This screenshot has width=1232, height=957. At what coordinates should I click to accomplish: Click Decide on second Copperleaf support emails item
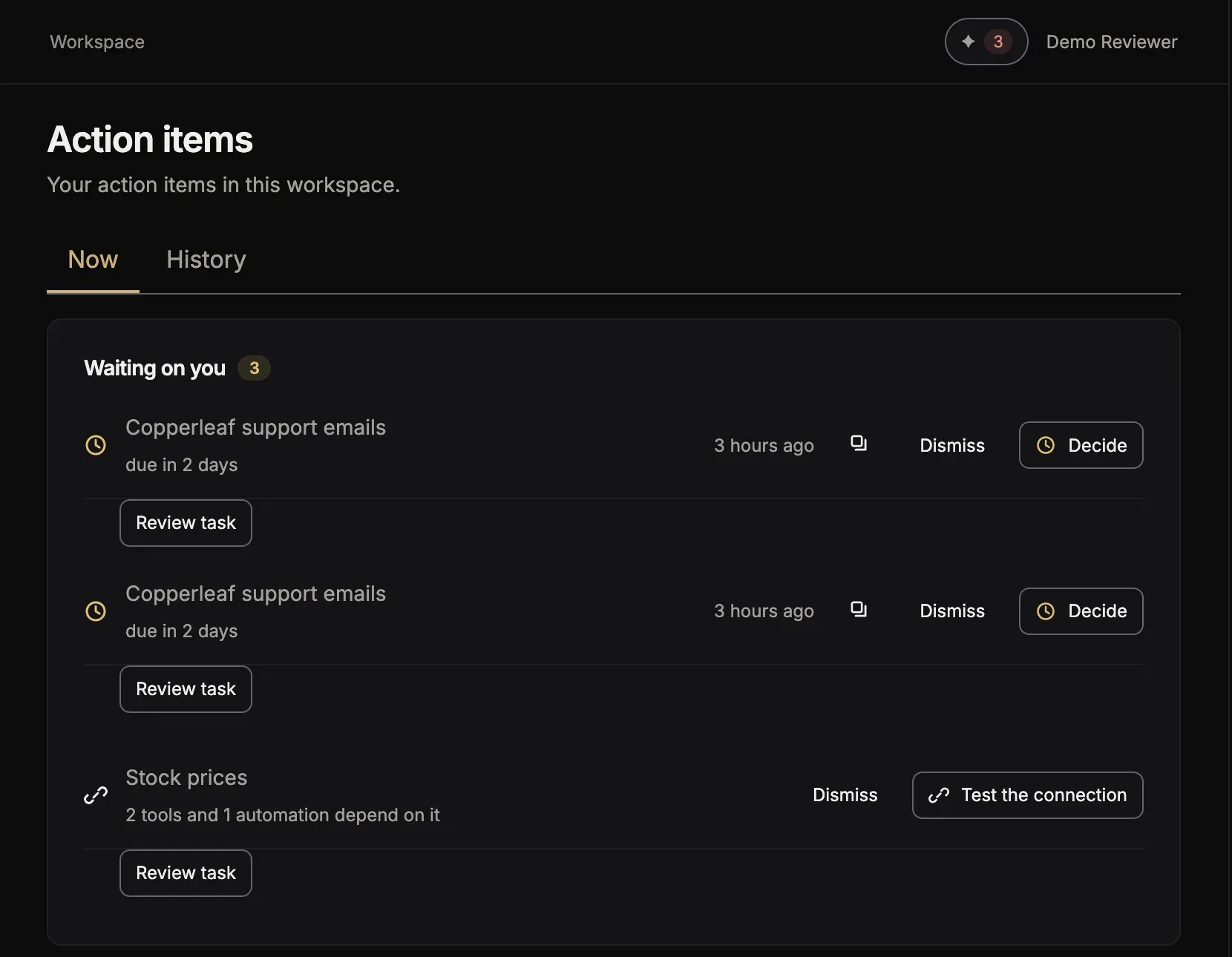click(x=1081, y=611)
